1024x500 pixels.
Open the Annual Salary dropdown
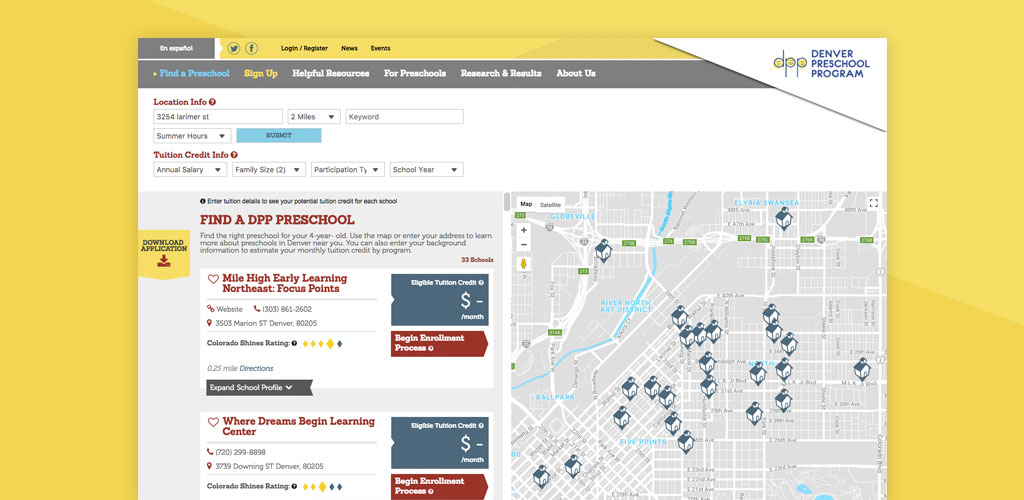coord(190,170)
